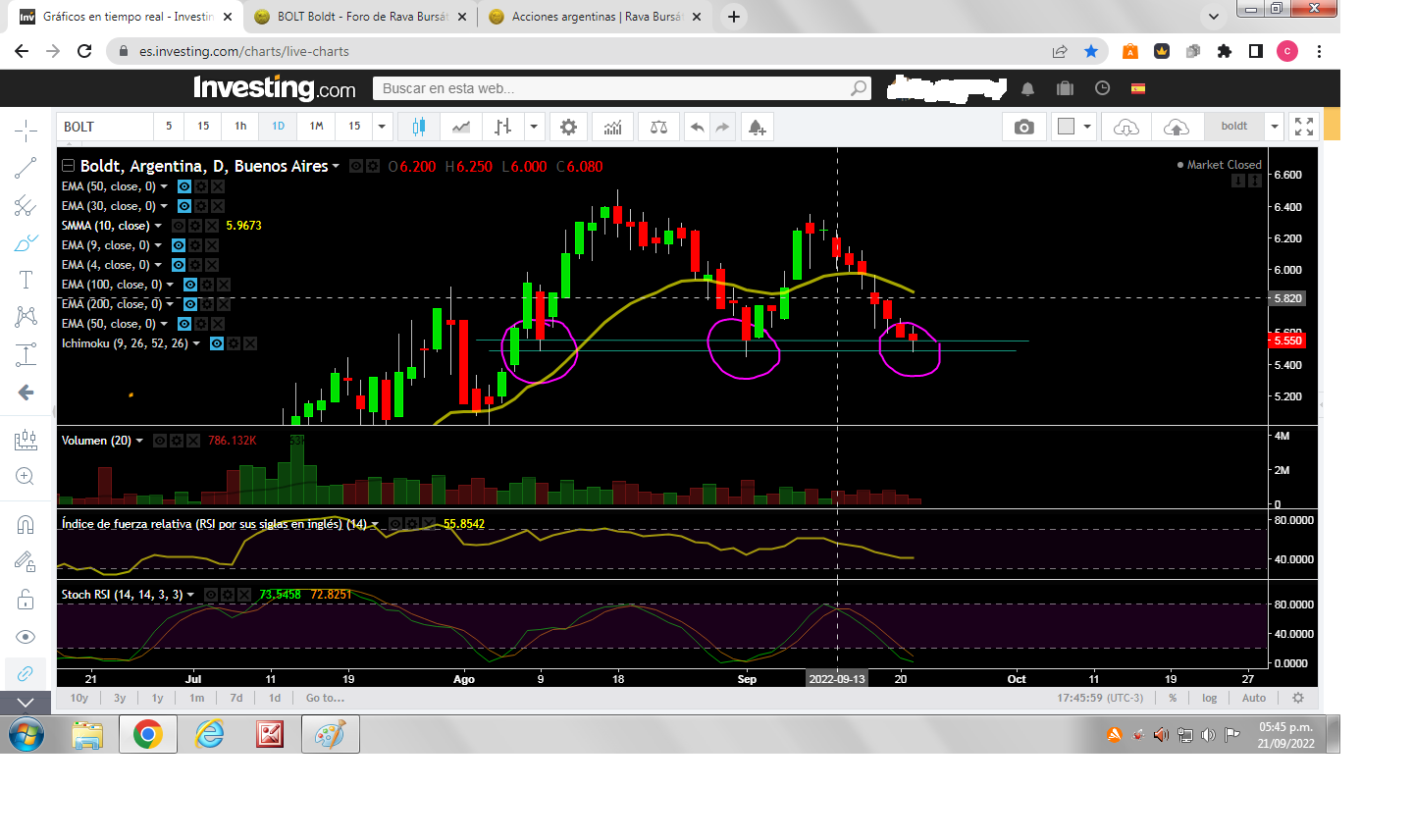Click the Investing.com logo
The height and width of the screenshot is (840, 1413).
275,88
